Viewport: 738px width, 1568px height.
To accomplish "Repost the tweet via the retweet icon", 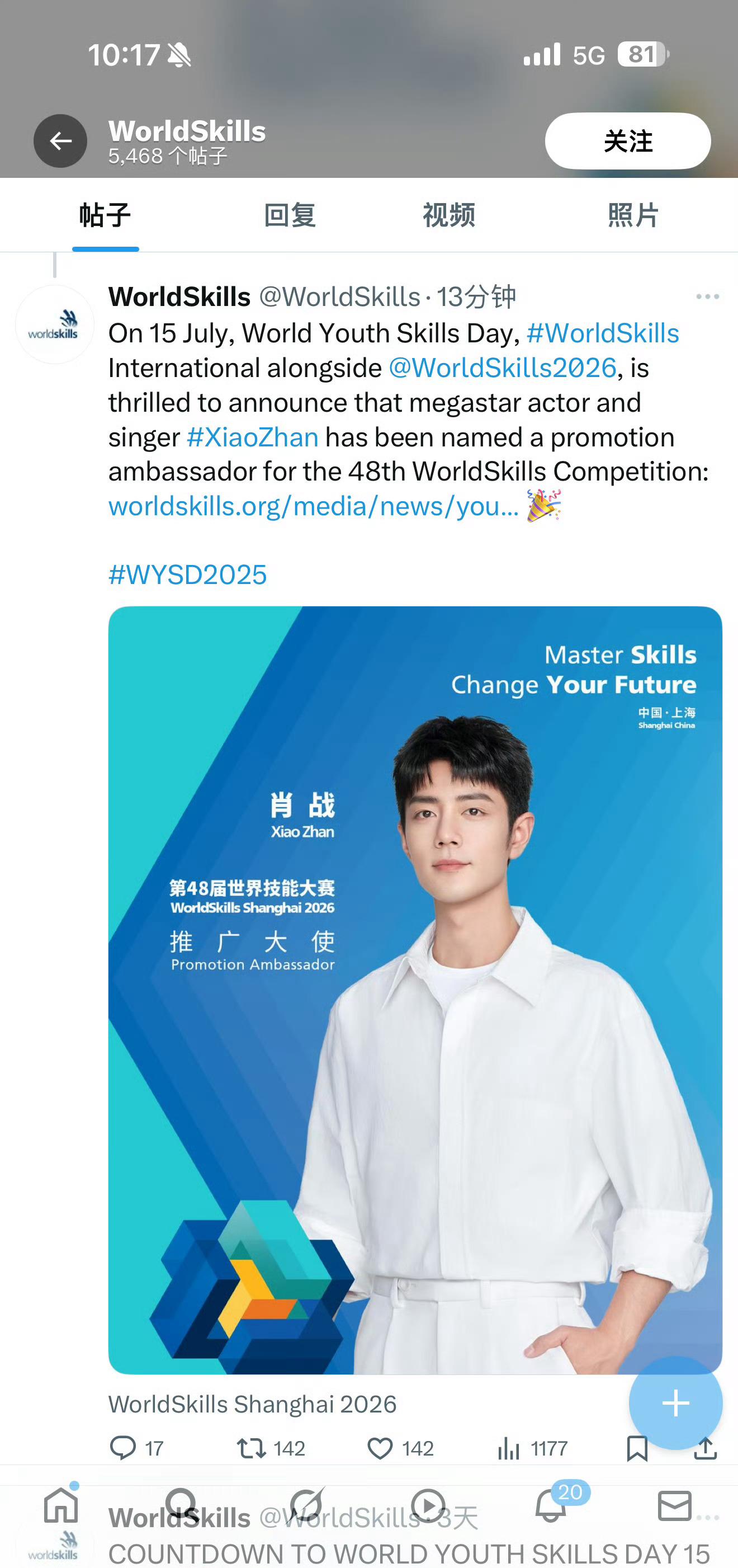I will (x=251, y=1448).
